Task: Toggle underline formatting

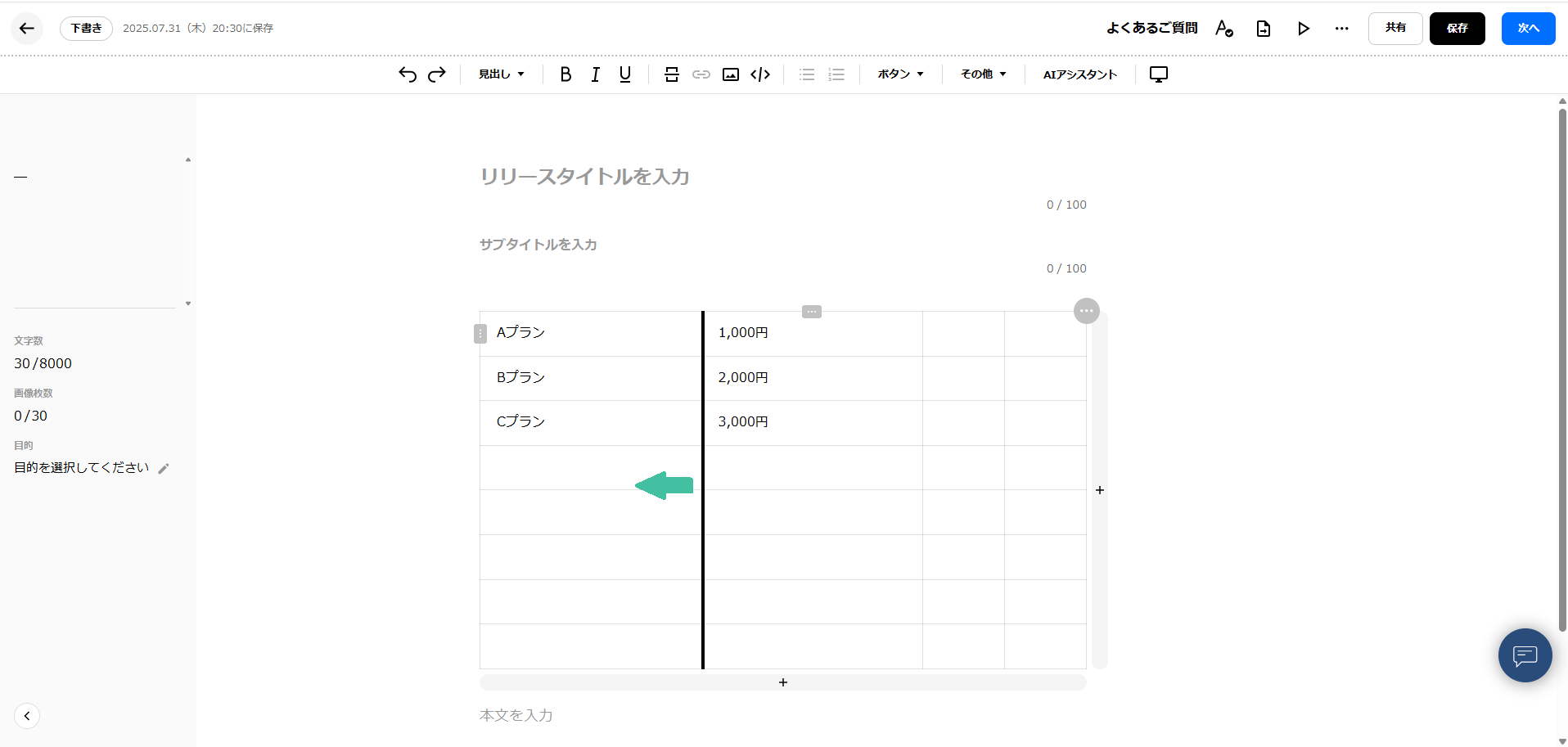Action: tap(624, 74)
